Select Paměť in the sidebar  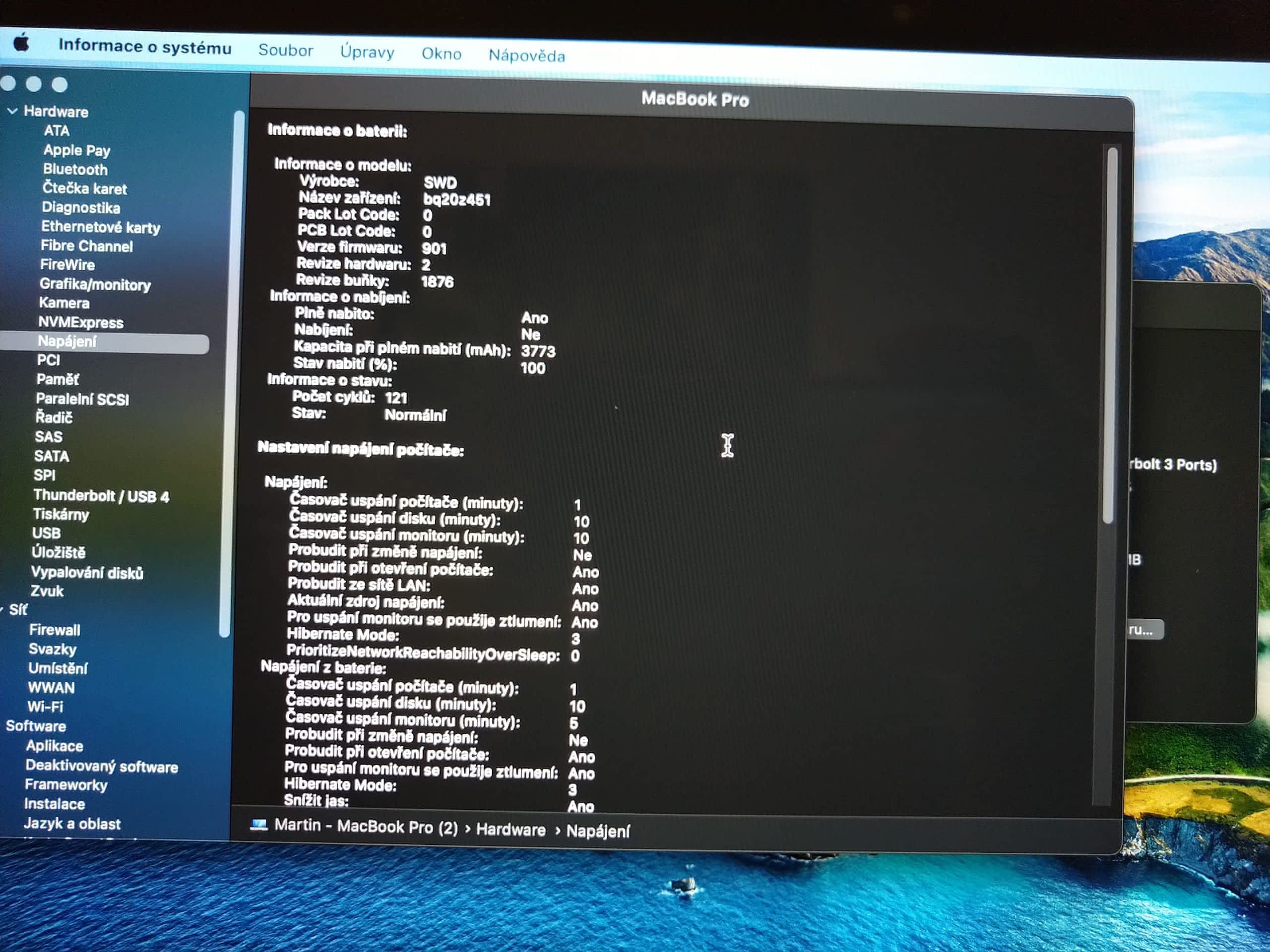(x=58, y=379)
